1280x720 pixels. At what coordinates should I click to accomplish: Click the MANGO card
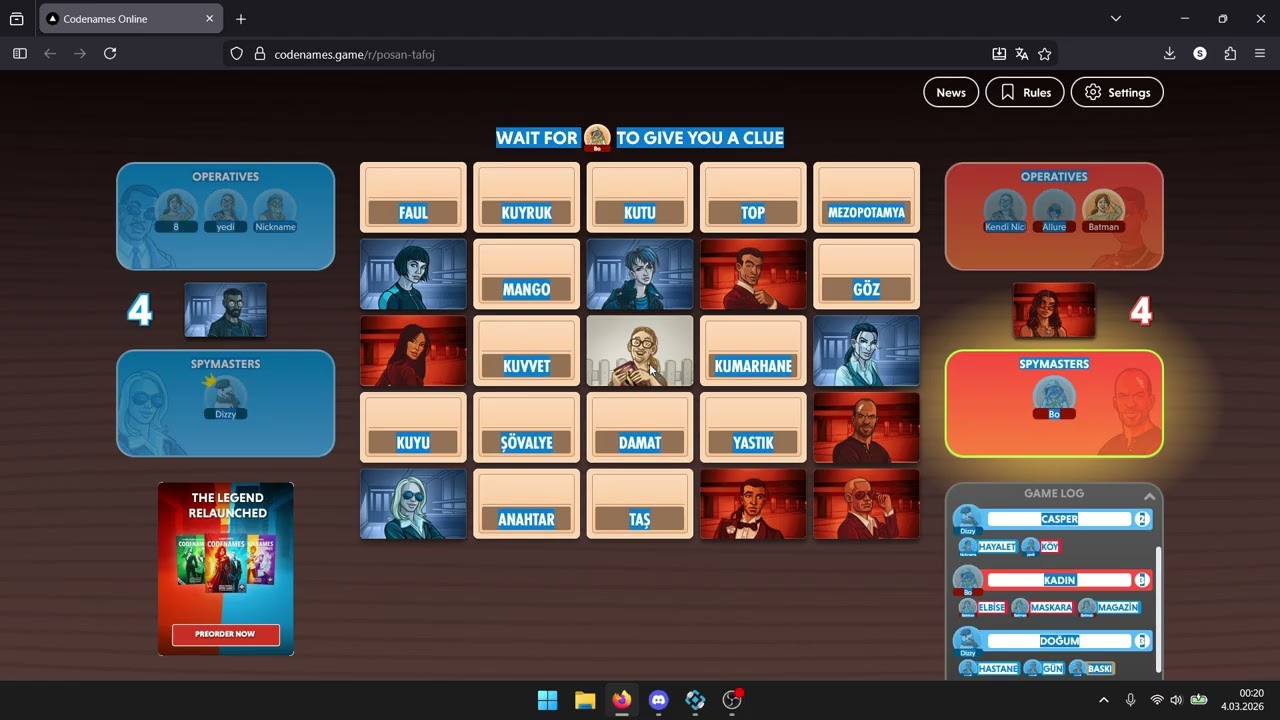pyautogui.click(x=526, y=274)
